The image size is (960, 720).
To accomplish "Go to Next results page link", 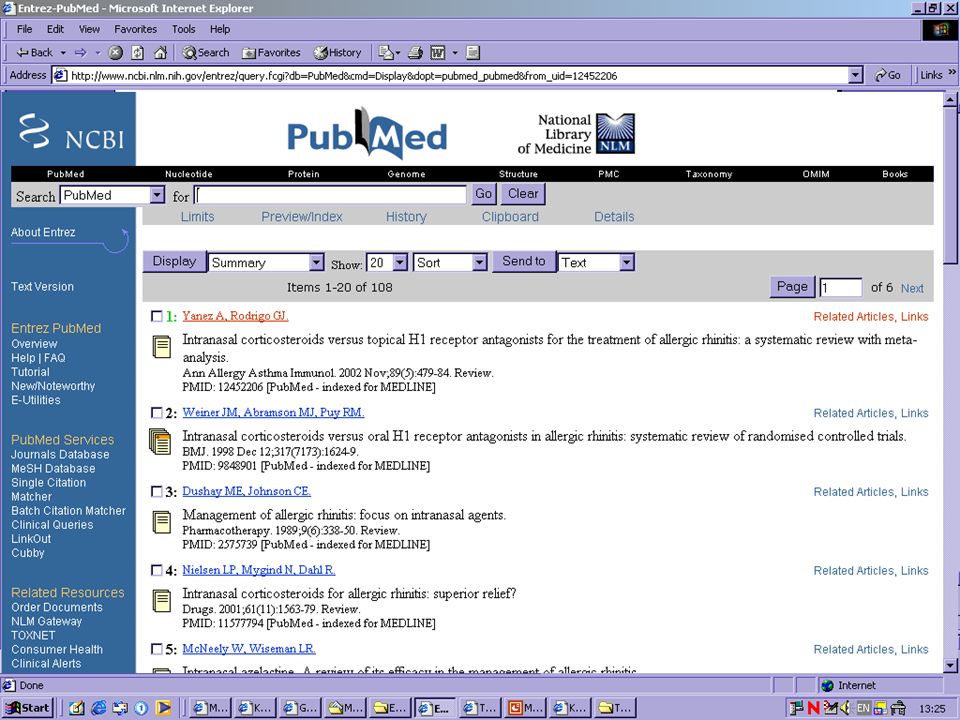I will tap(912, 288).
